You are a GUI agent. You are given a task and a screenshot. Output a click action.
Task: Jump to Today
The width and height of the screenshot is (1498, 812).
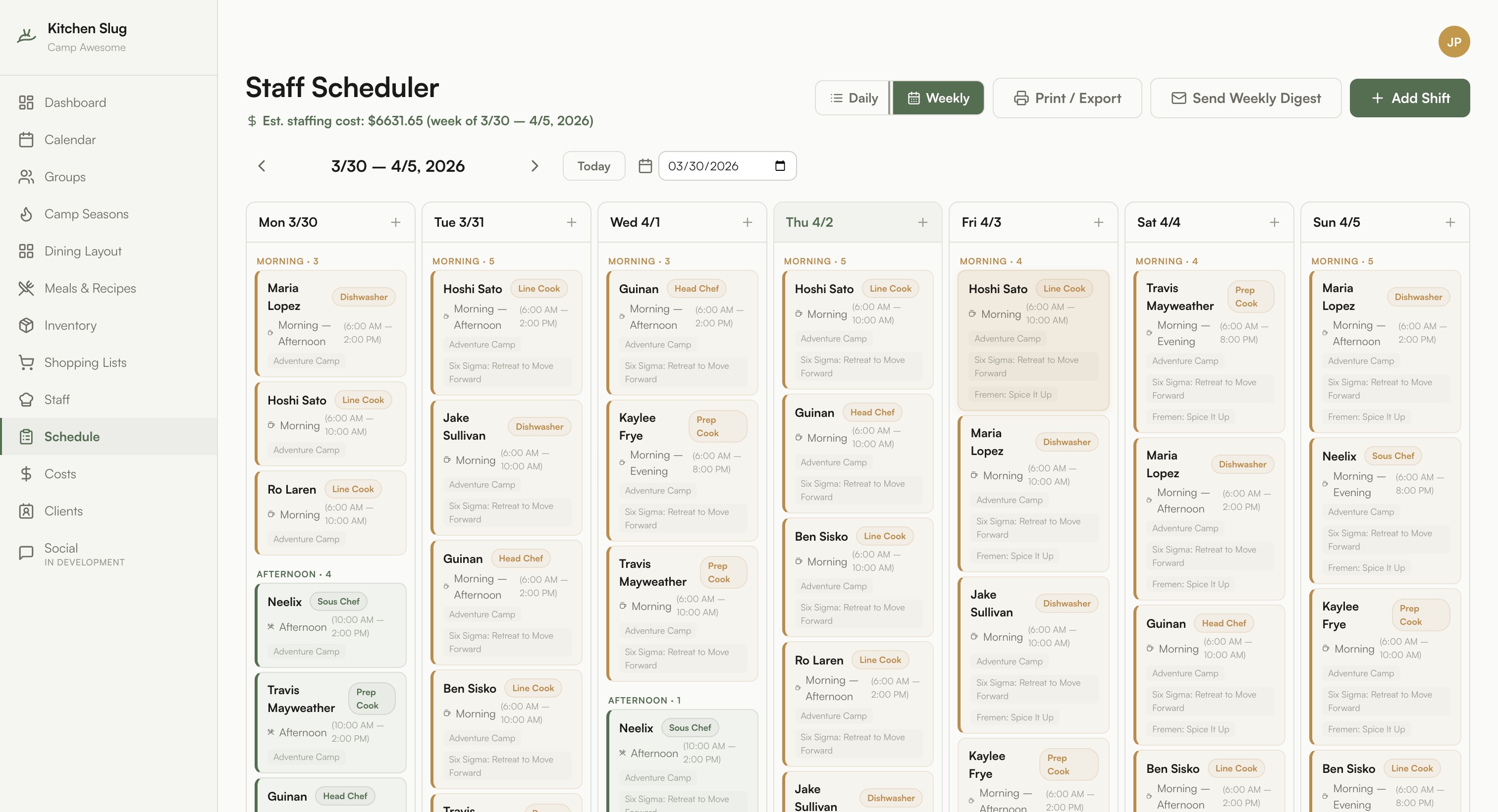click(594, 166)
